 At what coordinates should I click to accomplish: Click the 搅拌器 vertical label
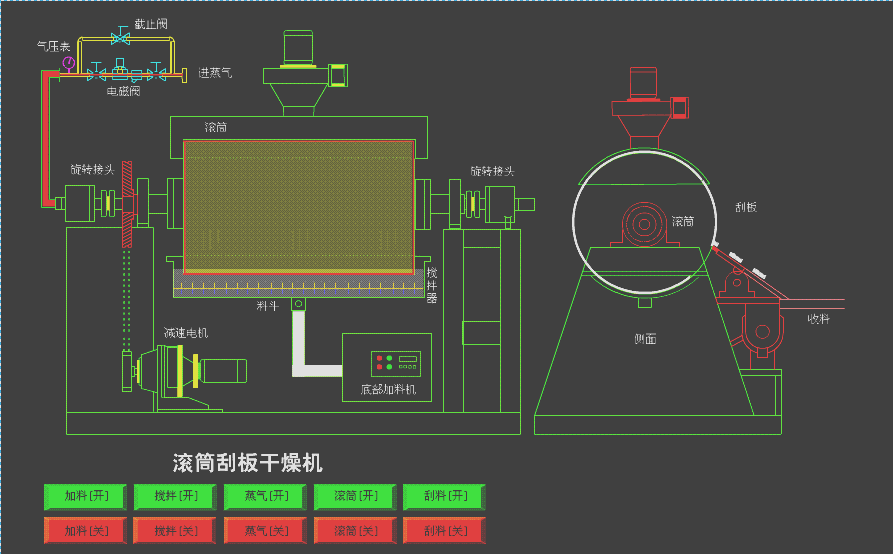coord(432,285)
